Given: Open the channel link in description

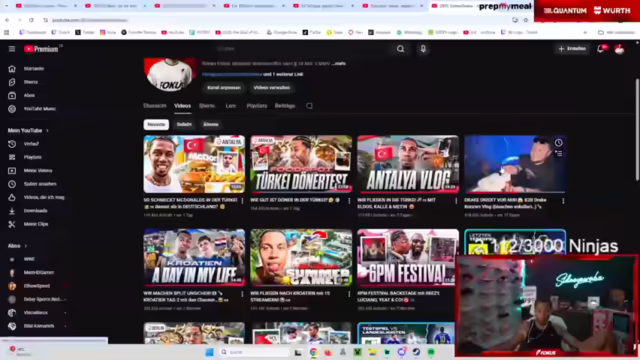Looking at the screenshot, I should (x=231, y=74).
